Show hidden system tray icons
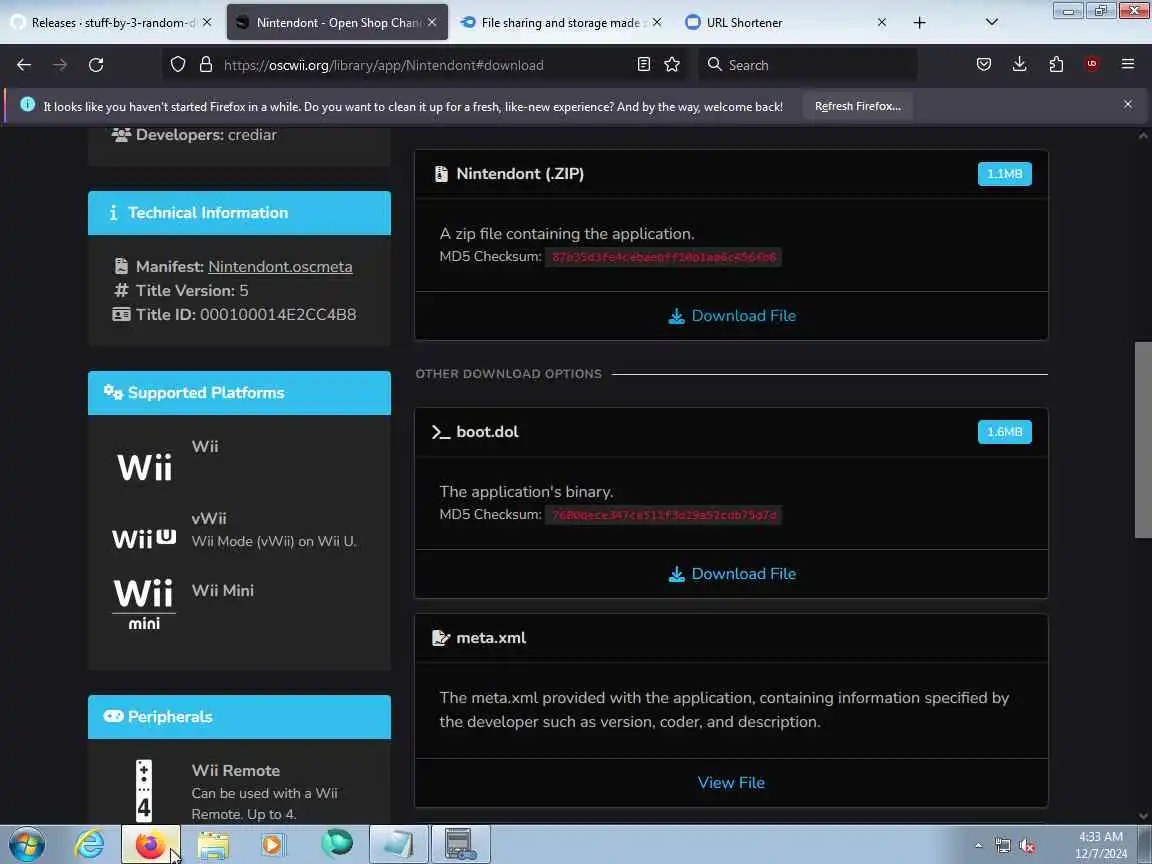 point(979,846)
